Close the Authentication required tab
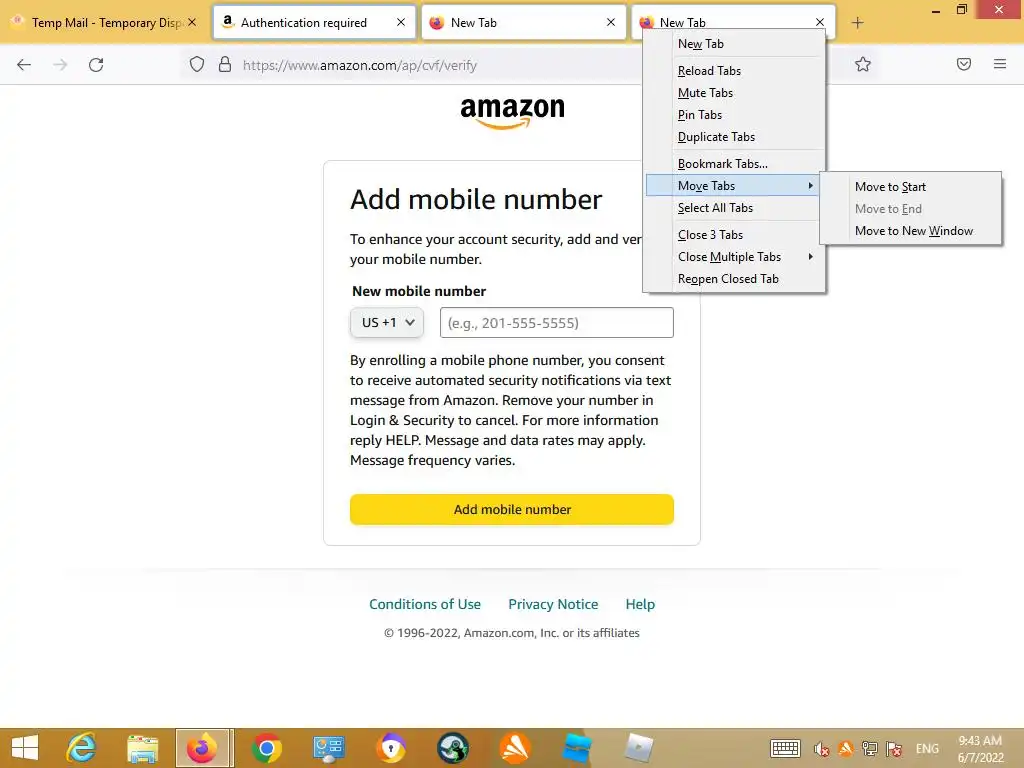Image resolution: width=1024 pixels, height=768 pixels. [x=401, y=22]
